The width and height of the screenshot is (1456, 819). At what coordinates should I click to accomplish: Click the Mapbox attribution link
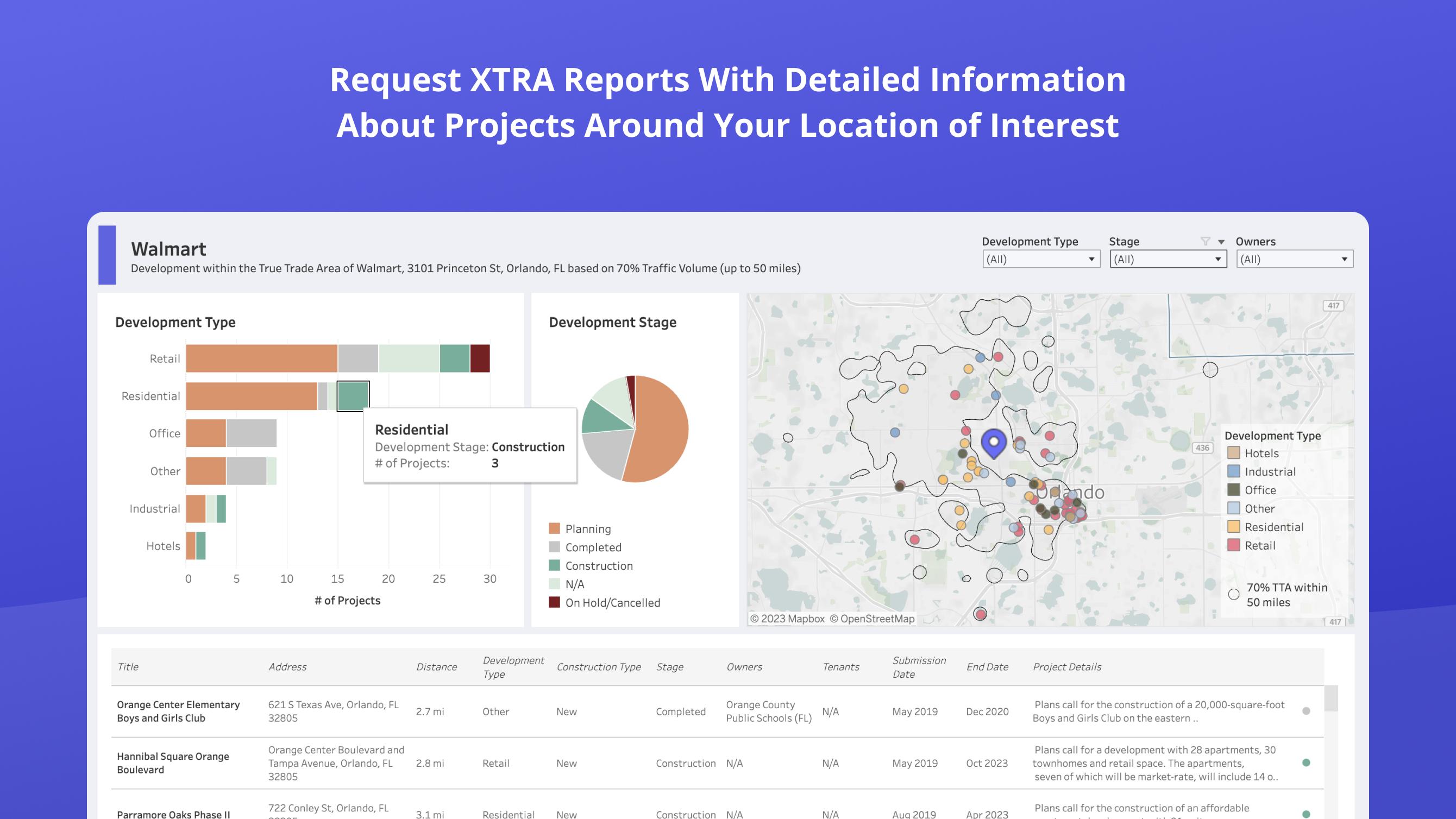787,619
